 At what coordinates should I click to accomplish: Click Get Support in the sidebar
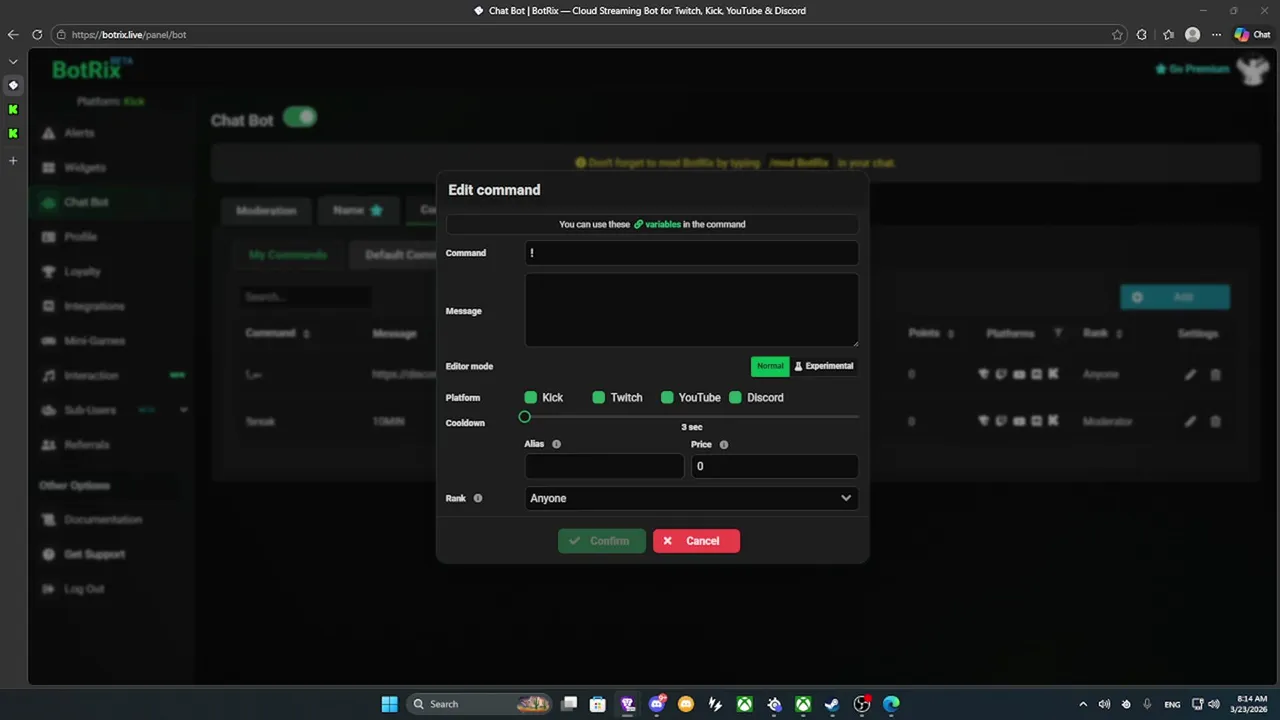[x=94, y=554]
